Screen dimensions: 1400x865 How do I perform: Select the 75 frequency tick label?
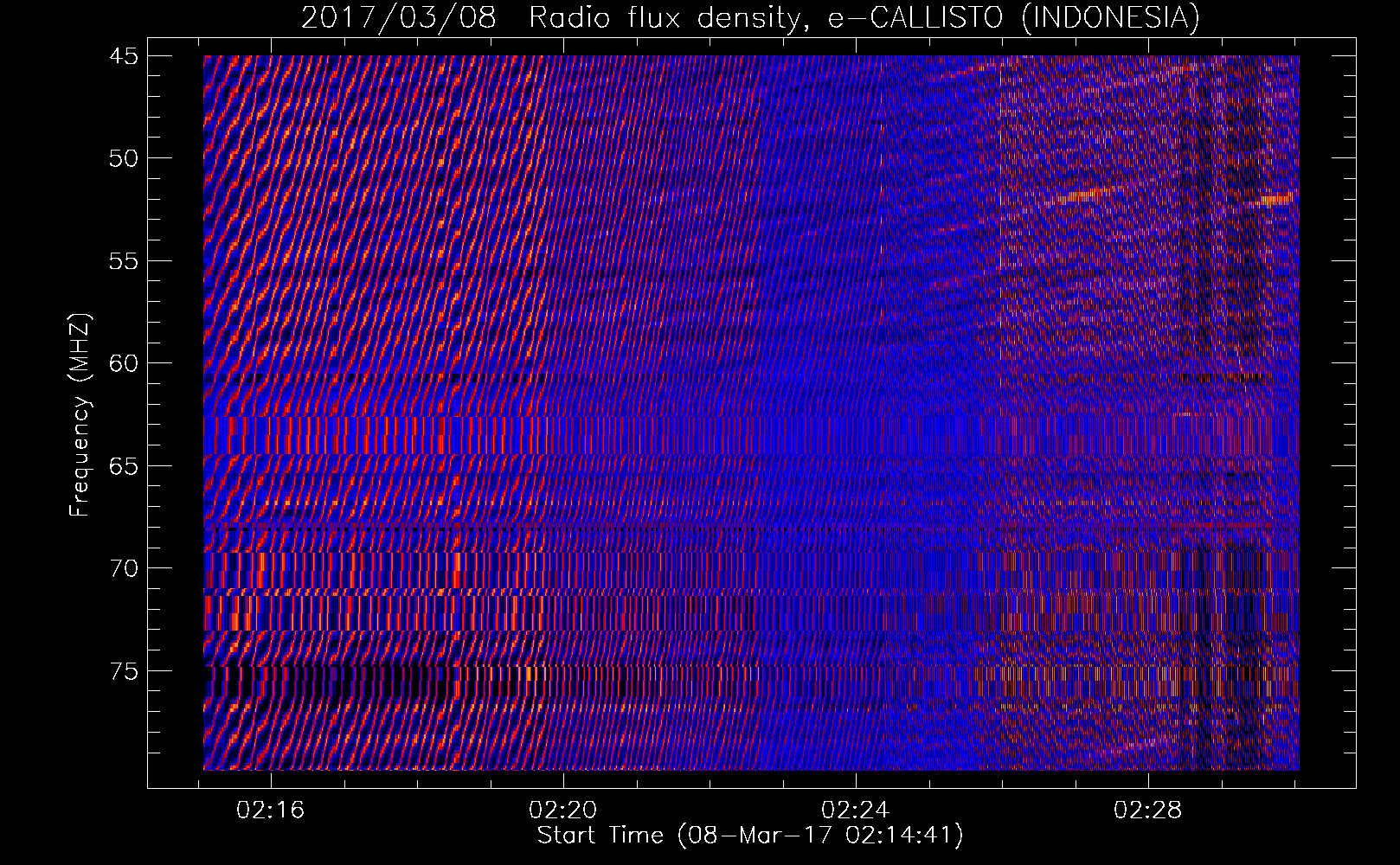pos(123,671)
